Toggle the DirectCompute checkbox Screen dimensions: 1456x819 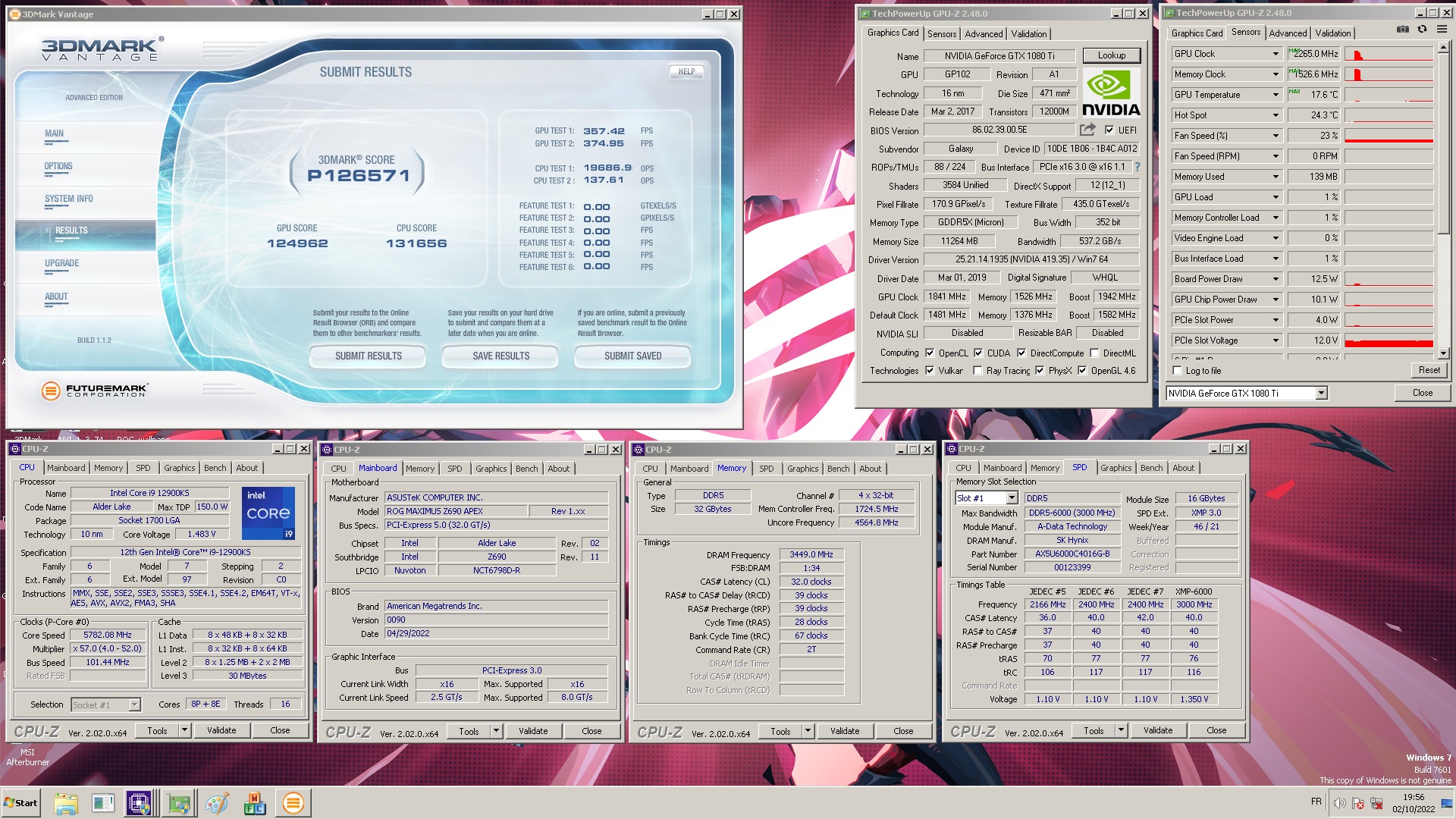1021,353
